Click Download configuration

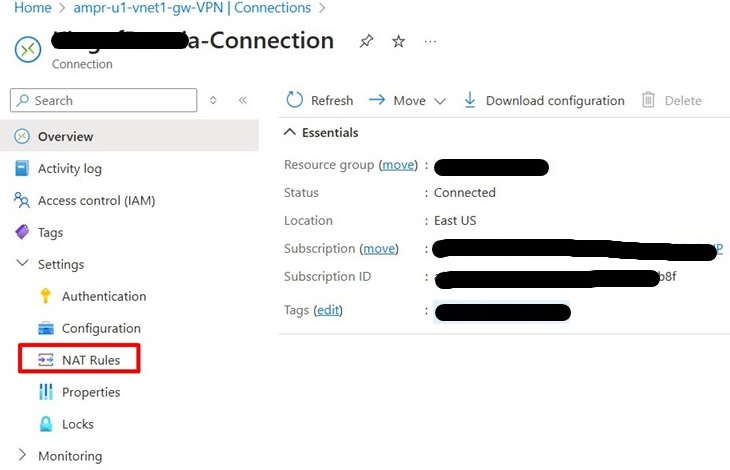[544, 100]
